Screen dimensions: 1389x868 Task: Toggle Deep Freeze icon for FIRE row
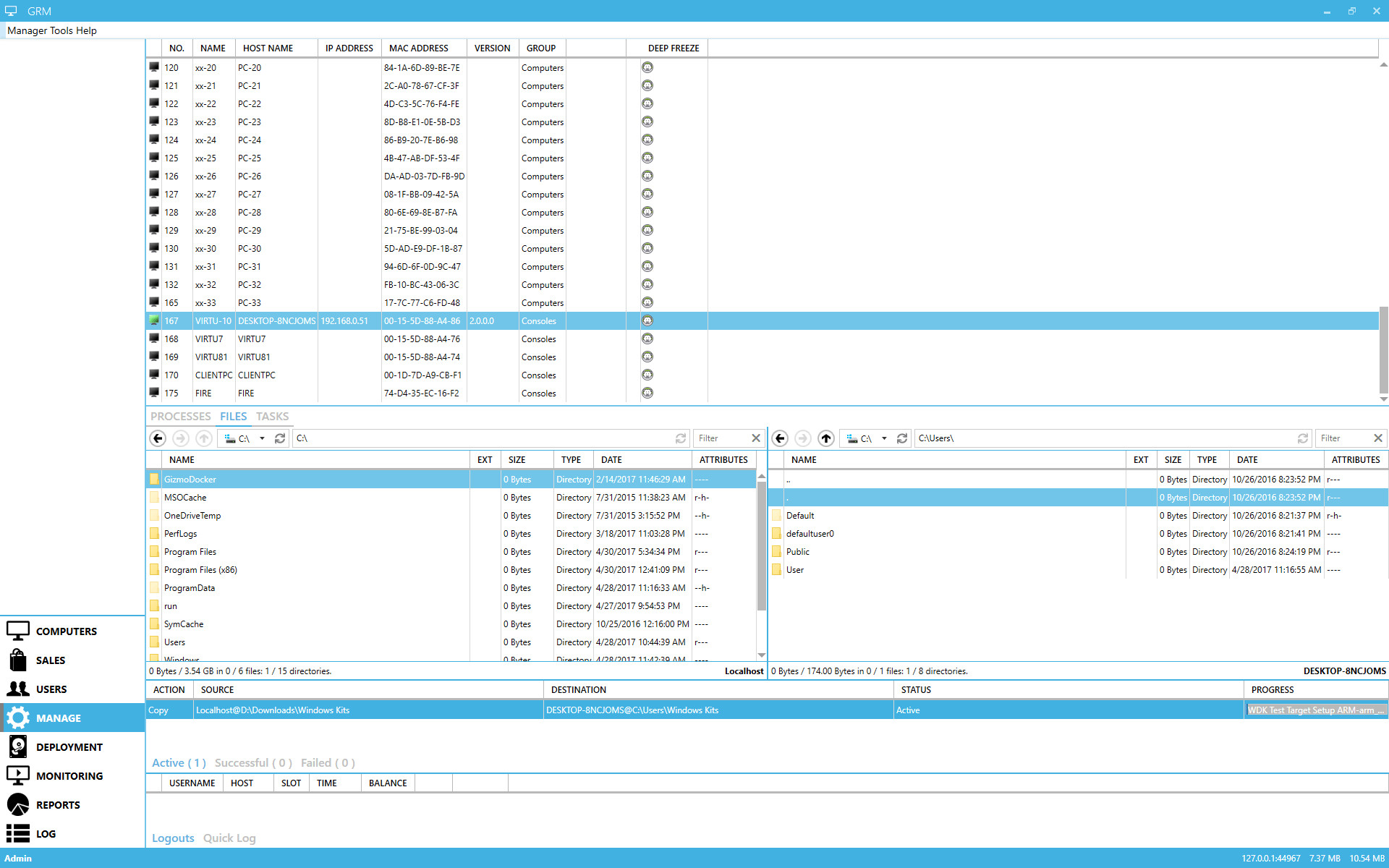(x=647, y=393)
